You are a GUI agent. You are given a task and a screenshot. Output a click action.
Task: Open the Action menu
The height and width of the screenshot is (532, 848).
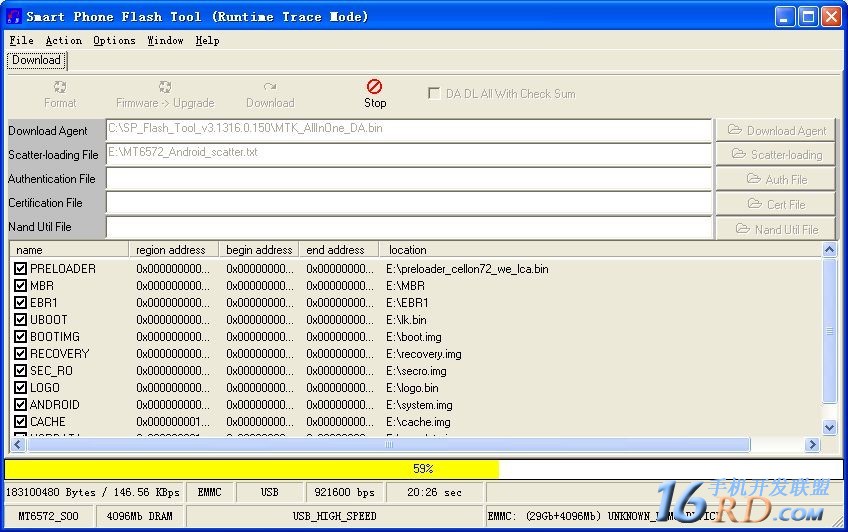click(x=64, y=41)
